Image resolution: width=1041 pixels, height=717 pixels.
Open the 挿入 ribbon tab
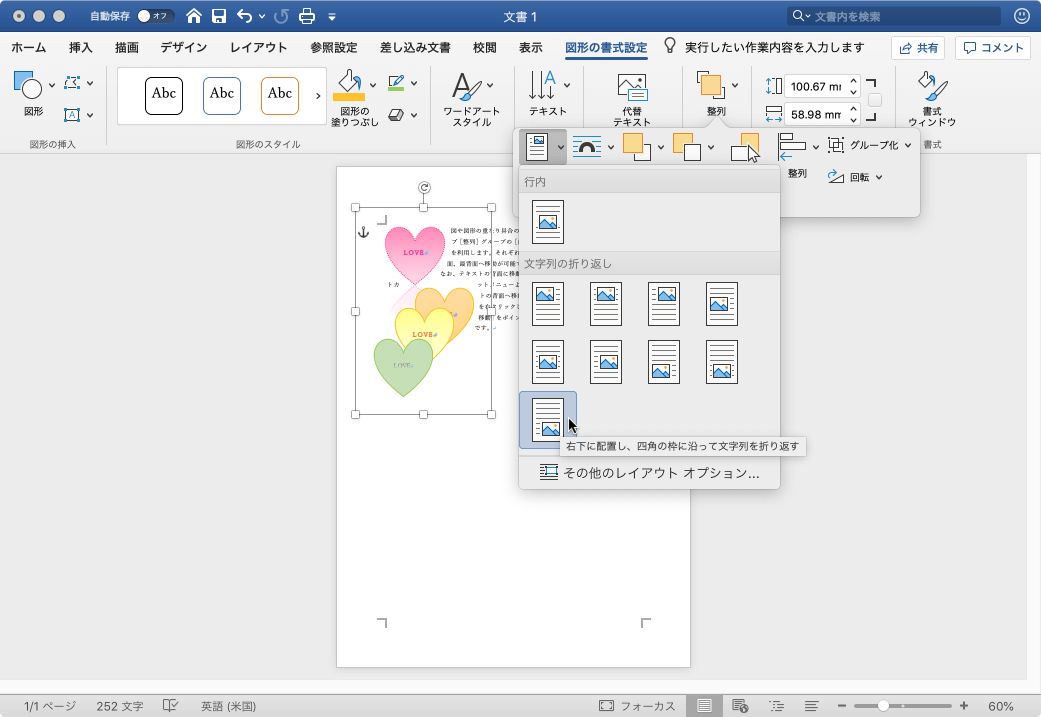tap(81, 48)
